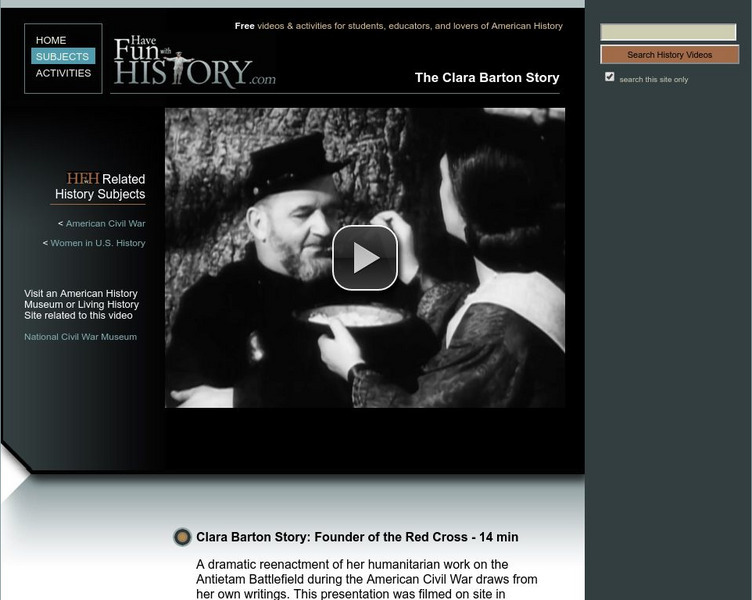Click the Free videos & activities tagline
Image resolution: width=752 pixels, height=600 pixels.
pyautogui.click(x=399, y=26)
